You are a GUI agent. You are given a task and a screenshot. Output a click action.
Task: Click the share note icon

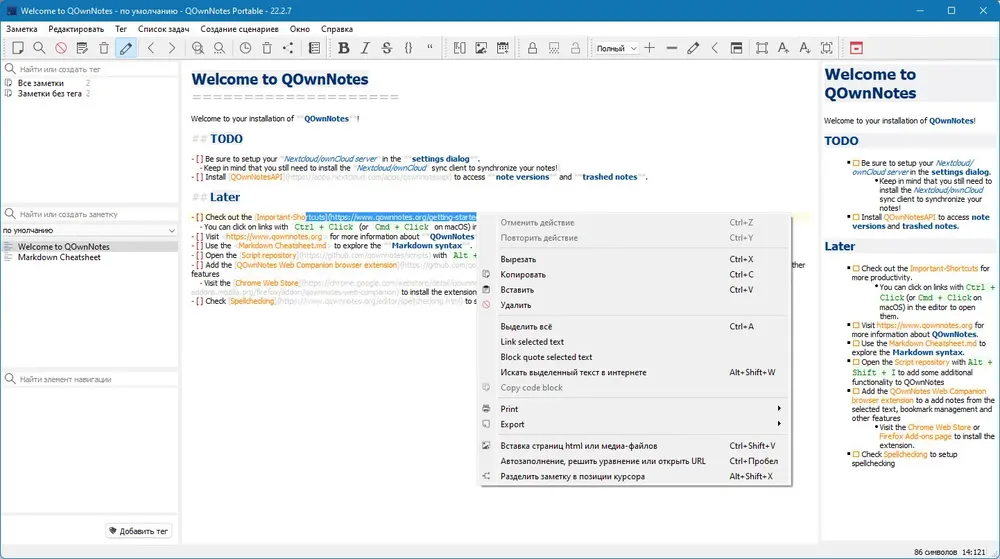tap(288, 48)
